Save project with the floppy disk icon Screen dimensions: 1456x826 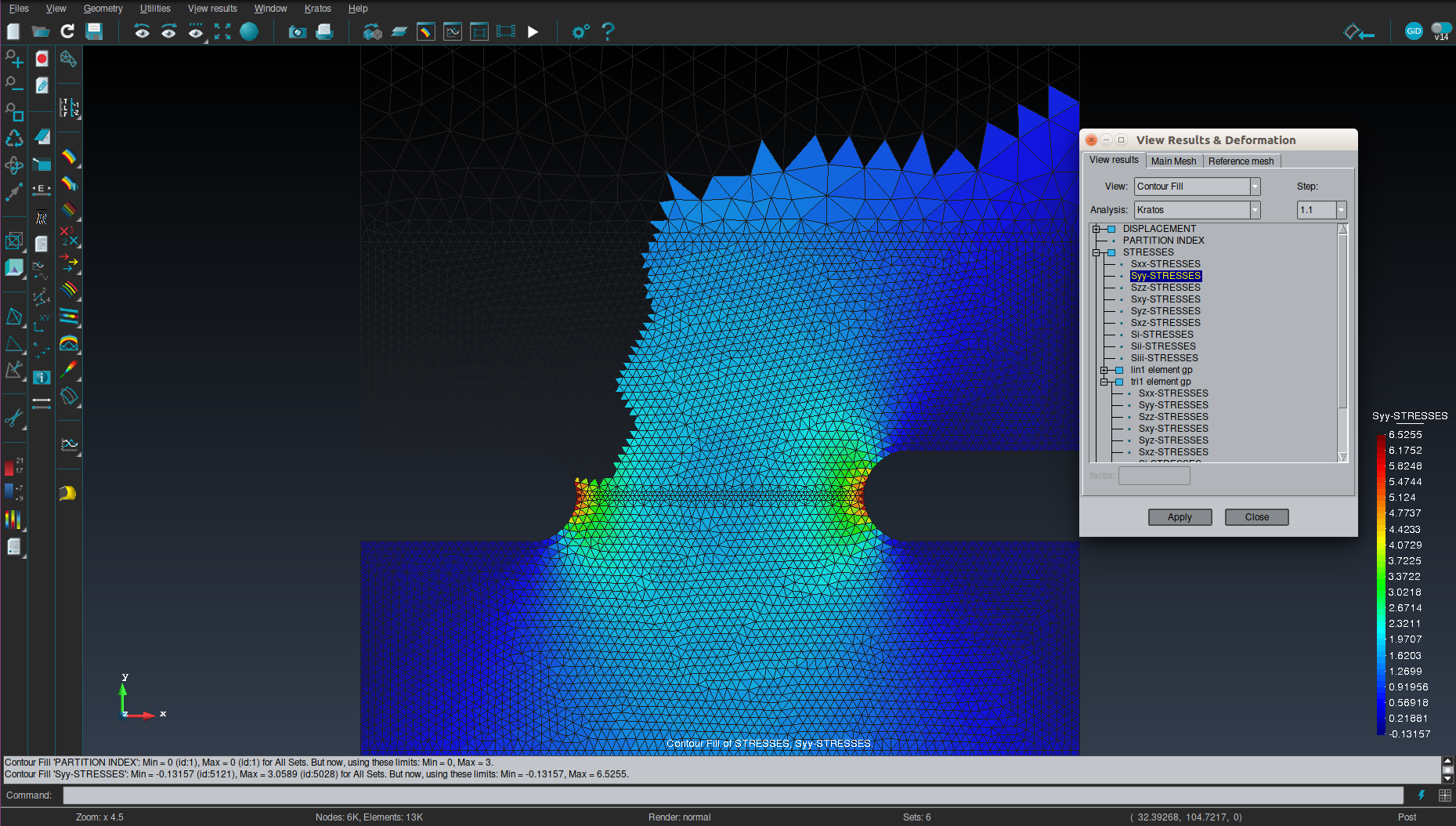[94, 31]
